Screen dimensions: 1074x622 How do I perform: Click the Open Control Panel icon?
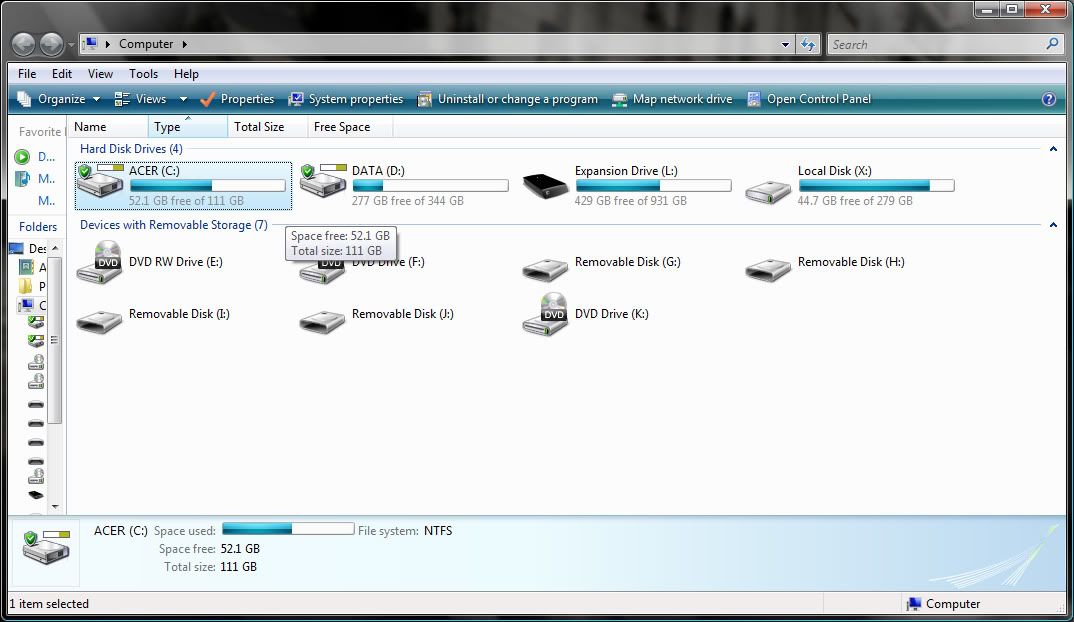coord(753,99)
